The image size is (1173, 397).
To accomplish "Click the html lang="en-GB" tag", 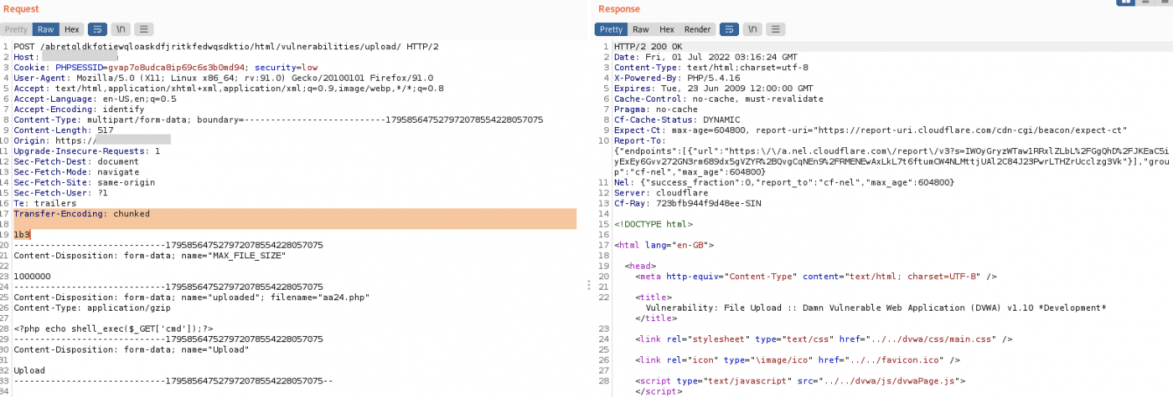I will click(664, 245).
